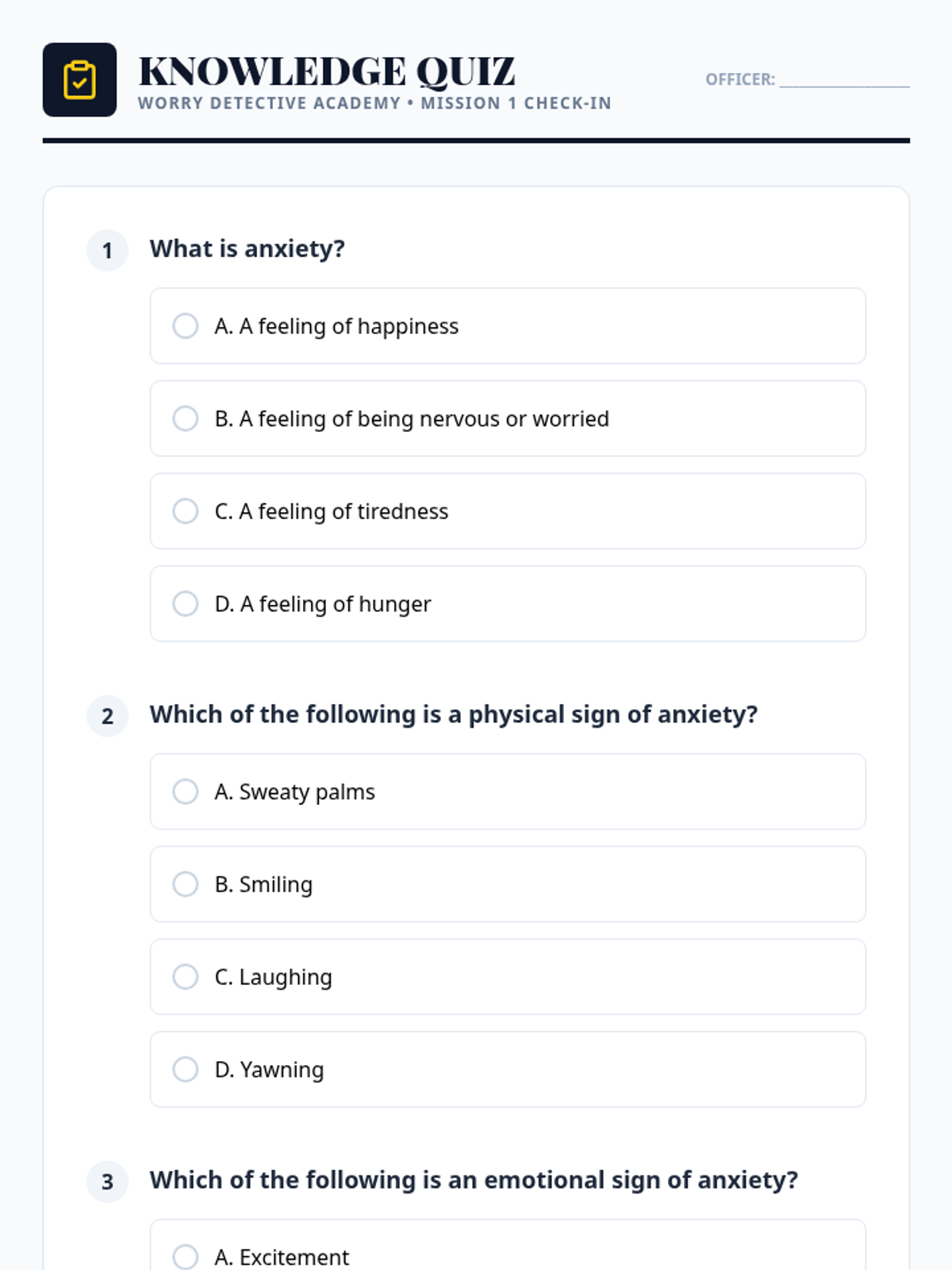This screenshot has height=1270, width=952.
Task: Pick the "Yawning" answer option
Action: 186,1070
